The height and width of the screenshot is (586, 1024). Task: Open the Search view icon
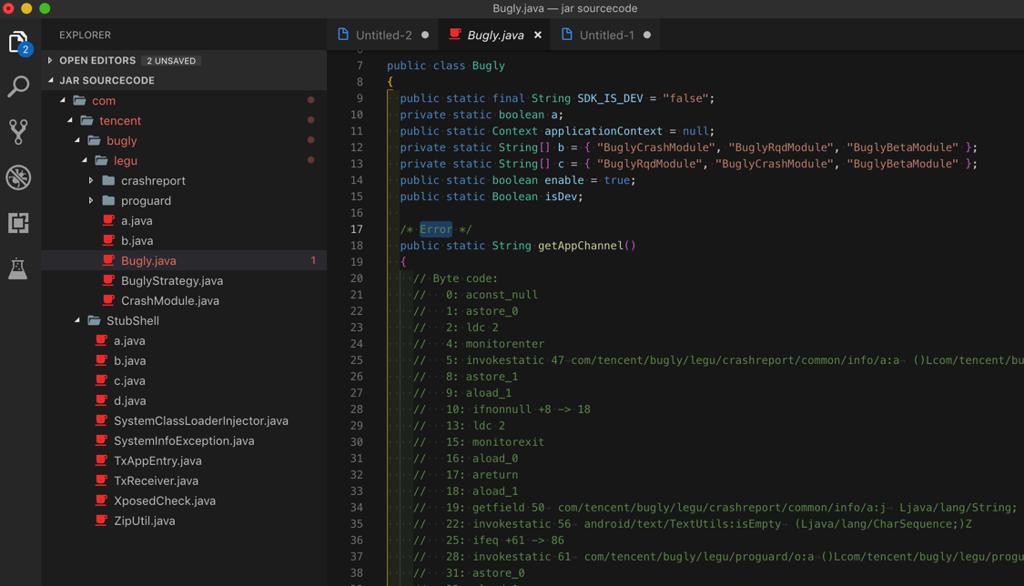pyautogui.click(x=18, y=87)
